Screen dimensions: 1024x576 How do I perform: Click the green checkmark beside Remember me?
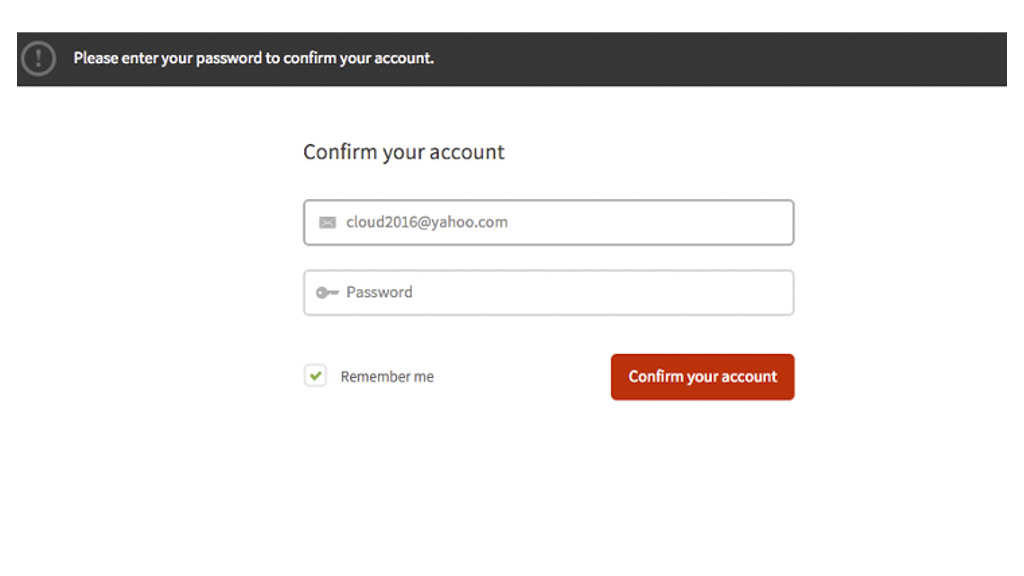(x=316, y=376)
